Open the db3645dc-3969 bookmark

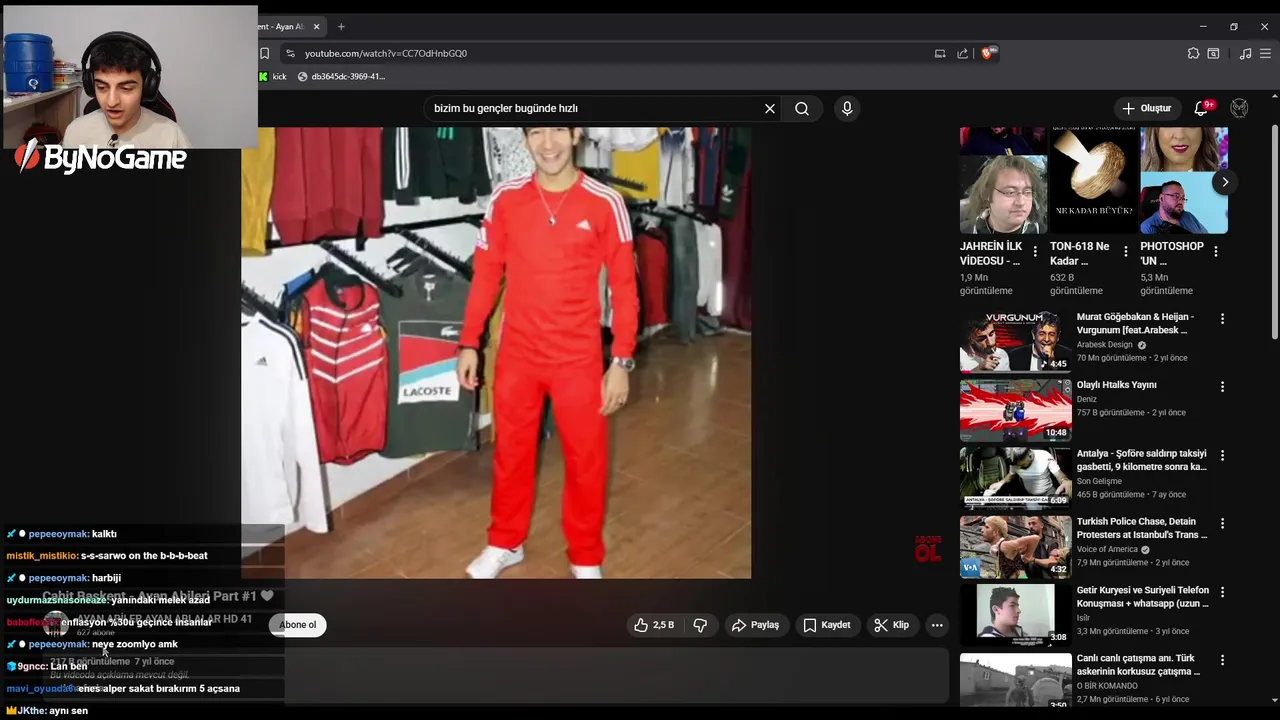tap(340, 77)
